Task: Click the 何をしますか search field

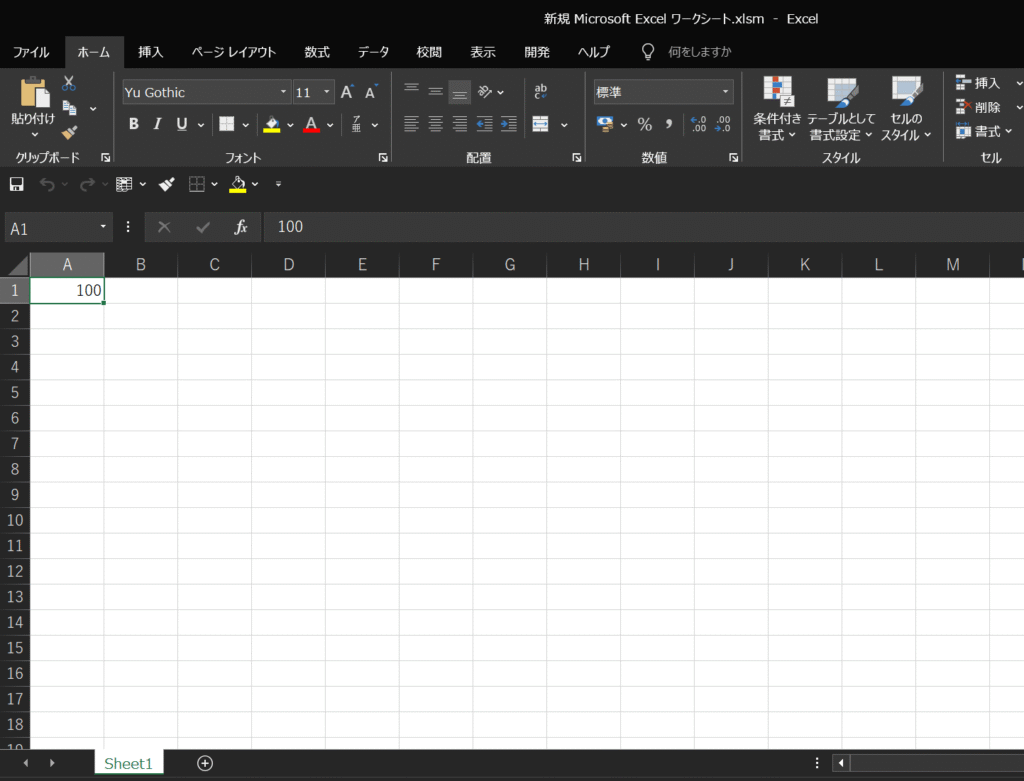Action: 699,52
